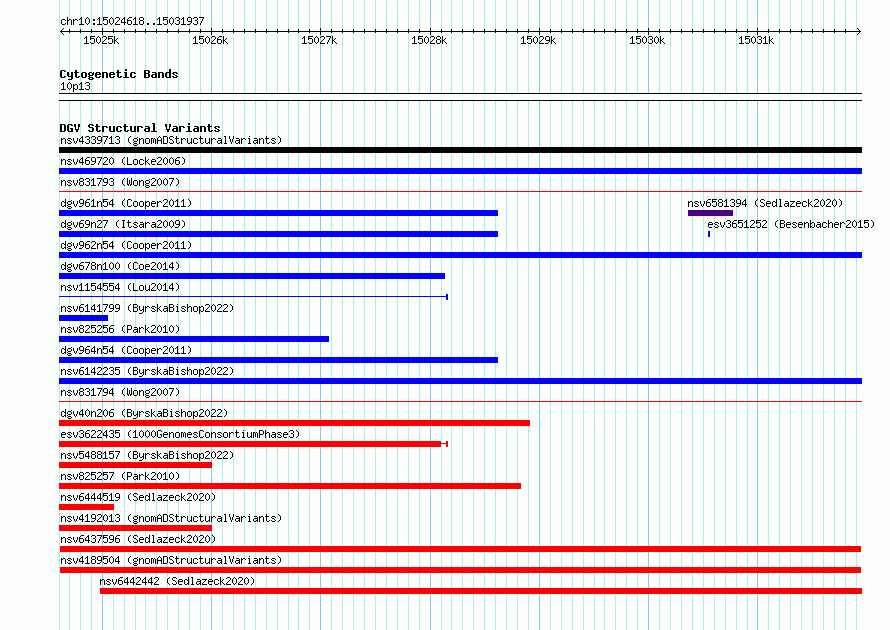Open dgv40n206 (ByrskaBishop2022) variant label
This screenshot has width=890, height=630.
[x=144, y=413]
